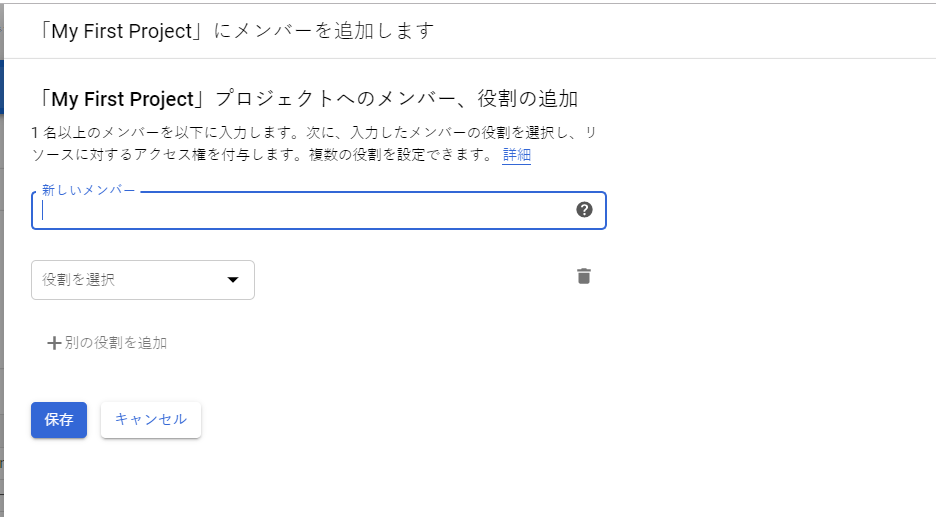Click bold My First Project in section heading

click(x=122, y=99)
